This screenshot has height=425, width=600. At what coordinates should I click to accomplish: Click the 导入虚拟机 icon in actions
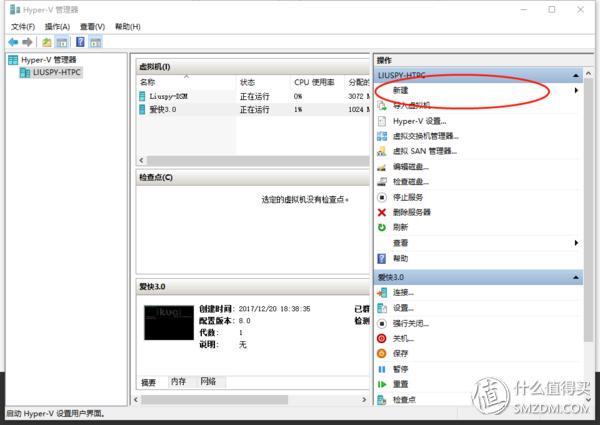point(382,105)
